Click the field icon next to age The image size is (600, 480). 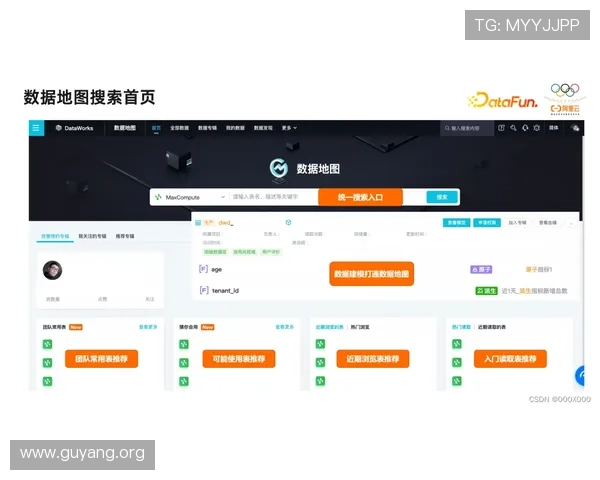click(x=204, y=269)
